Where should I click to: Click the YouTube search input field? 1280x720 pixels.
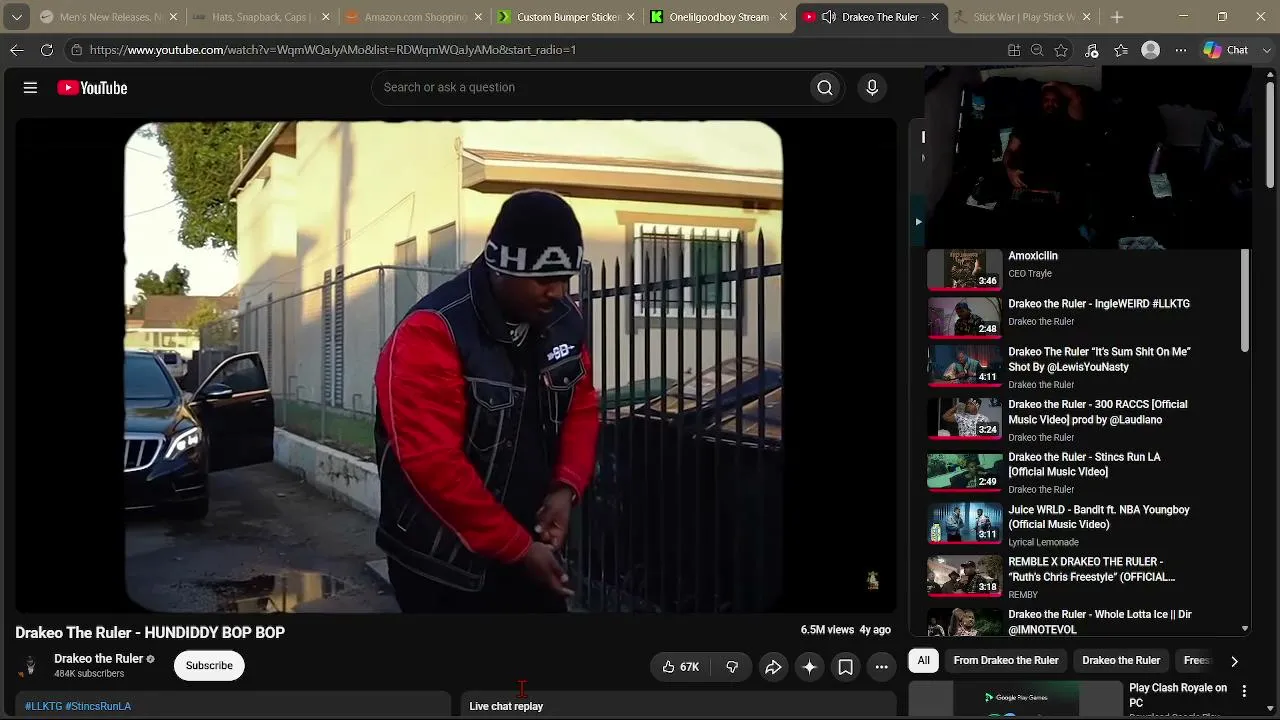590,88
